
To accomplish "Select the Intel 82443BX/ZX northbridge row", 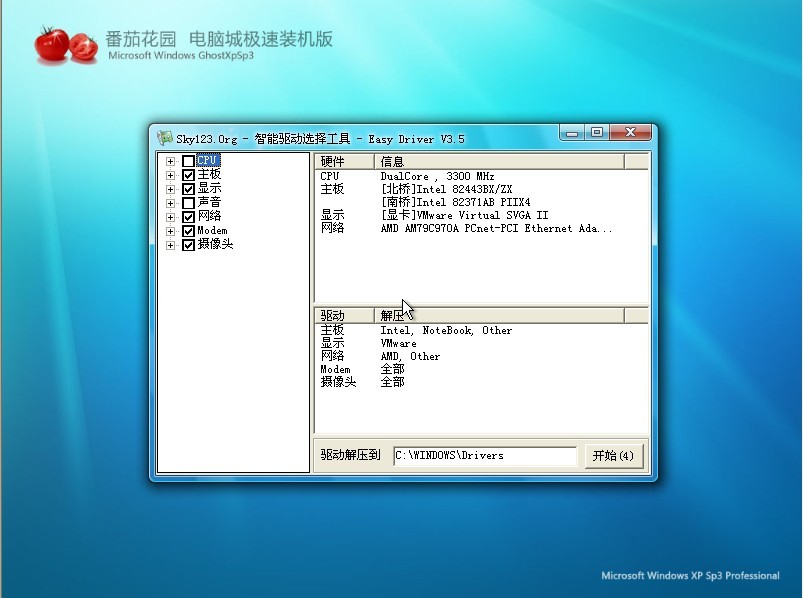I will click(x=481, y=189).
